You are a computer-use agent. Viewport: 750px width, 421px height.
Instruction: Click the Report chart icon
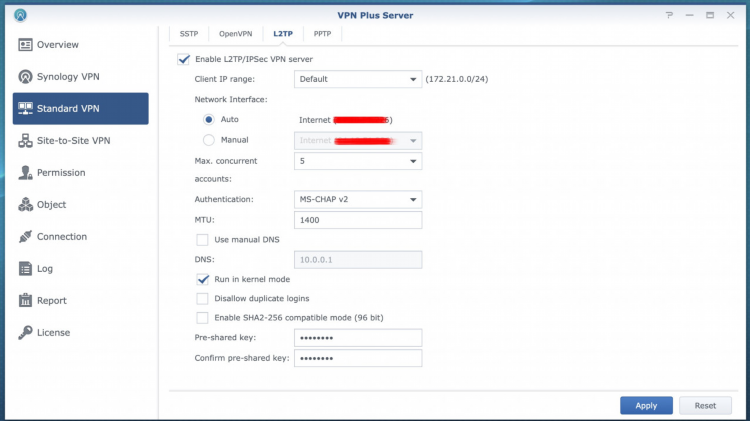25,300
